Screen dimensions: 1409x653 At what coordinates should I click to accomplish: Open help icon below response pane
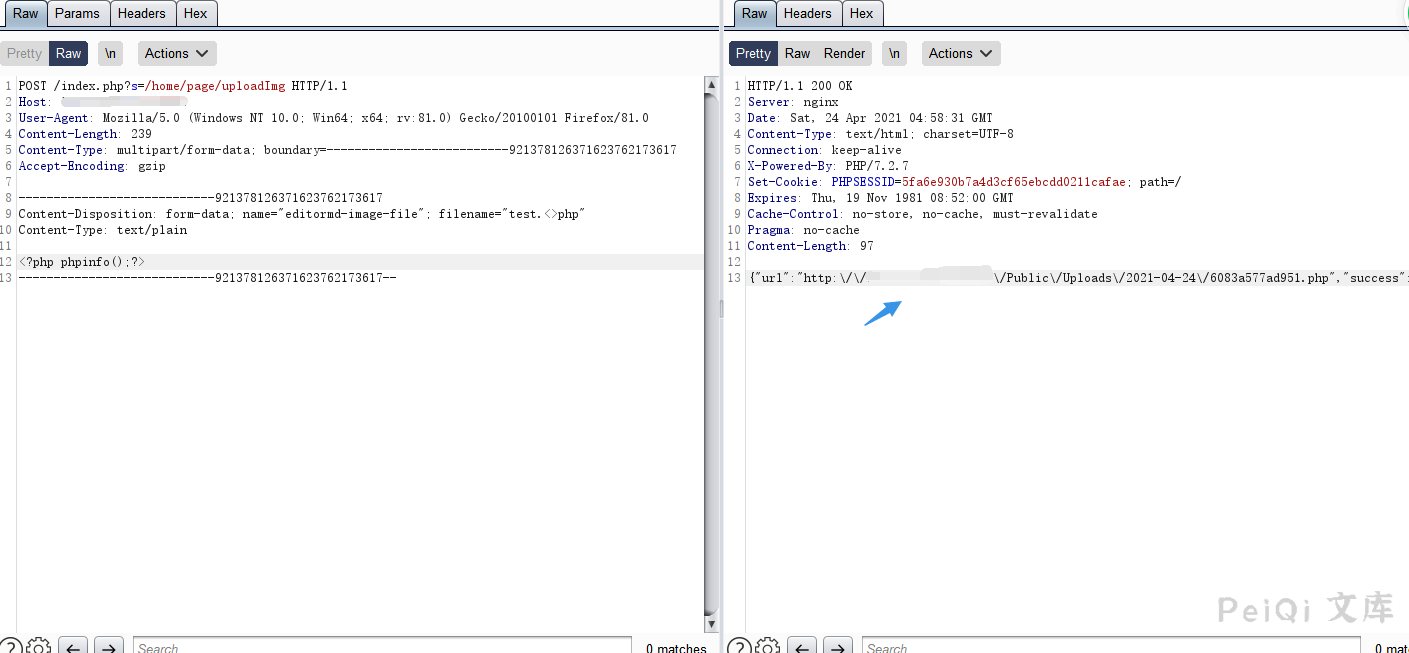point(739,646)
